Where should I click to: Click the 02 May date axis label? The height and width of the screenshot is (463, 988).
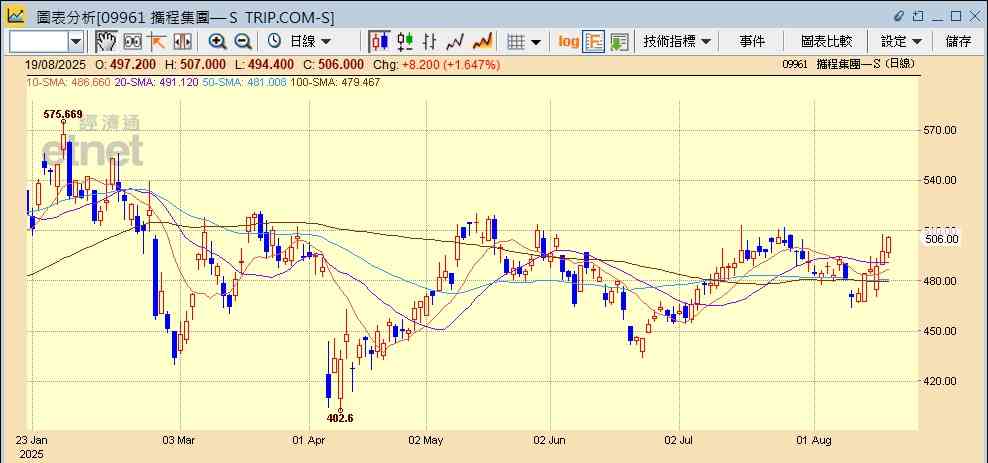[427, 440]
